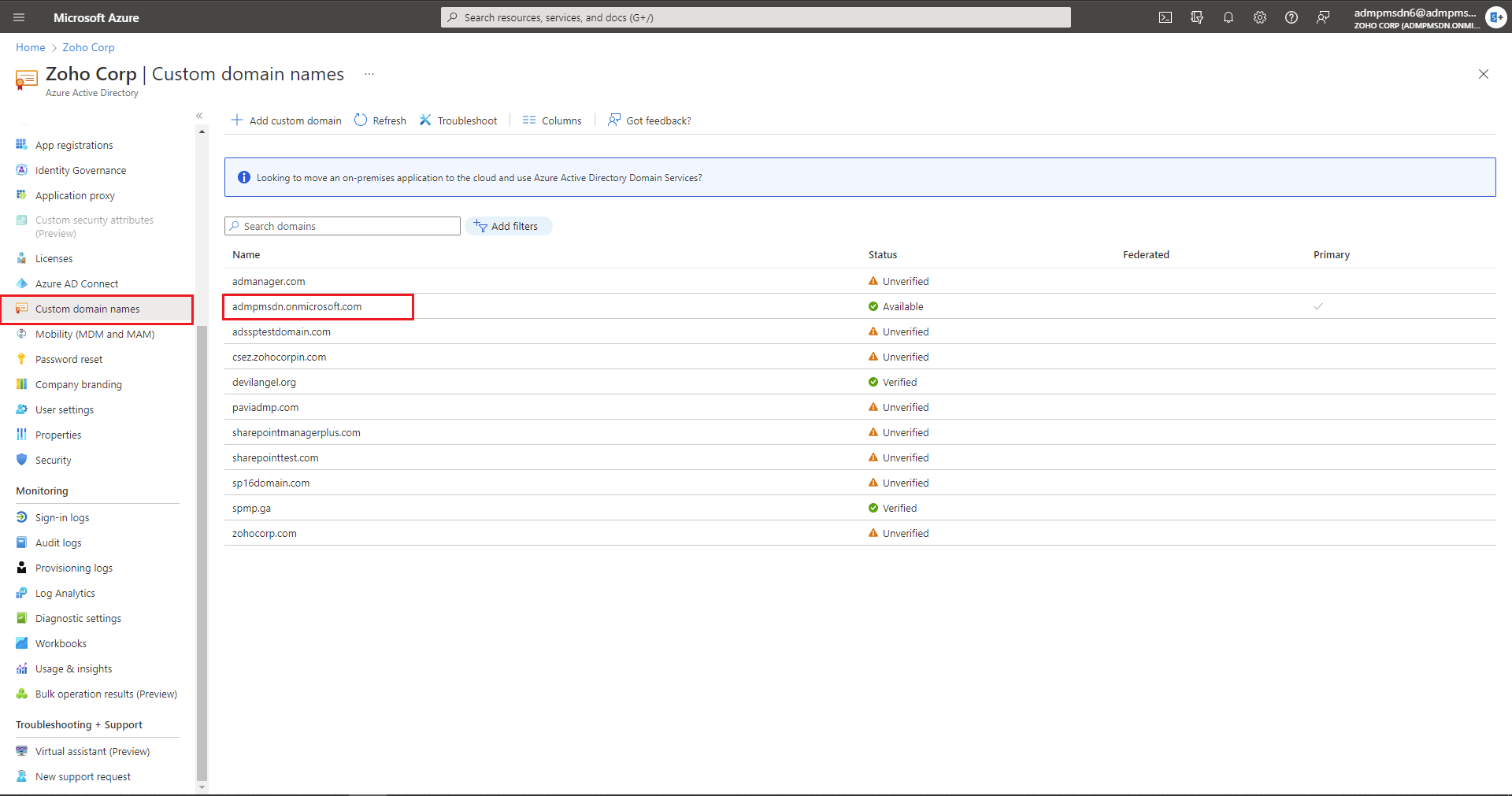This screenshot has width=1512, height=796.
Task: Open Azure notifications bell icon
Action: pyautogui.click(x=1228, y=17)
